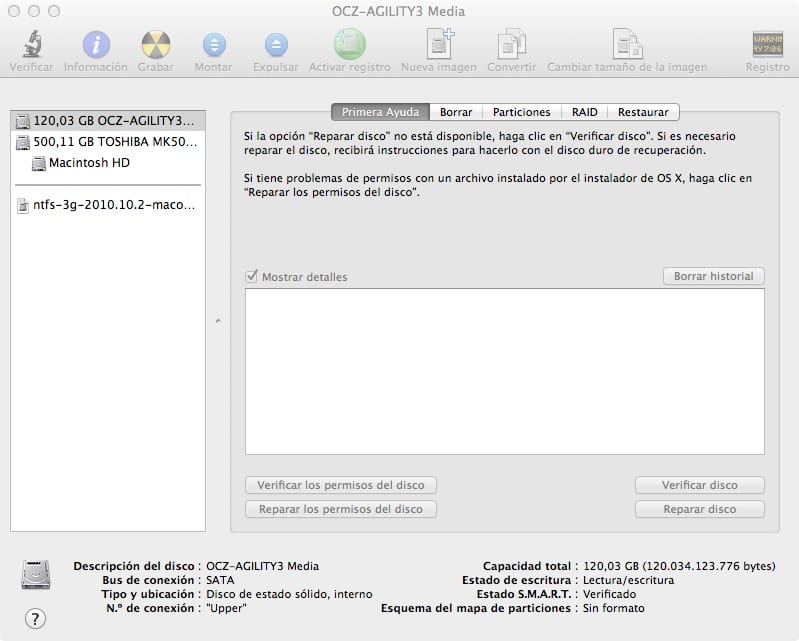The image size is (799, 641).
Task: Switch to the Restaurar tab
Action: [x=643, y=112]
